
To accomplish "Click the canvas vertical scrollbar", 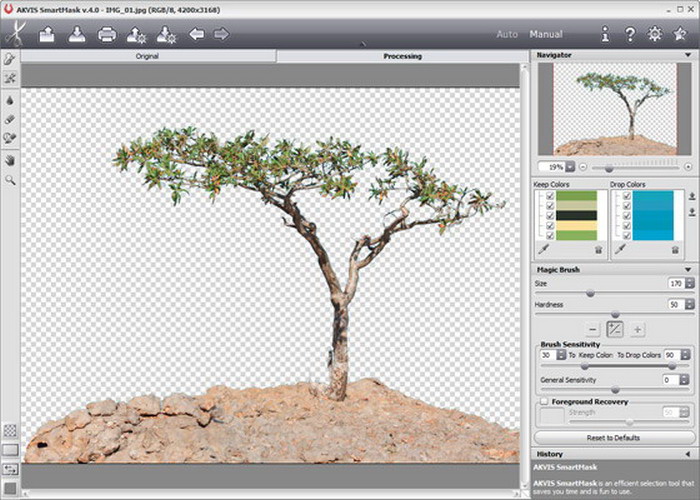I will (524, 276).
